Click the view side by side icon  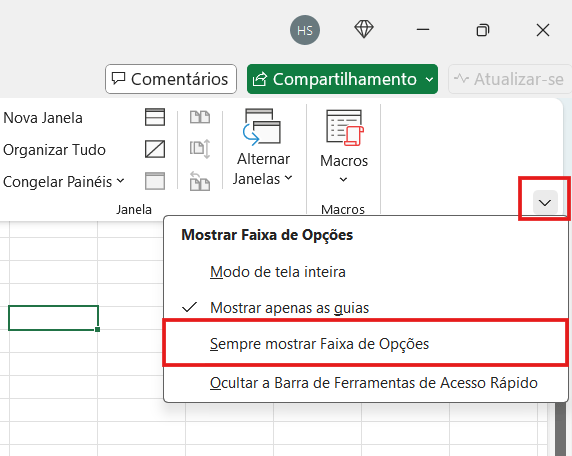click(x=200, y=117)
